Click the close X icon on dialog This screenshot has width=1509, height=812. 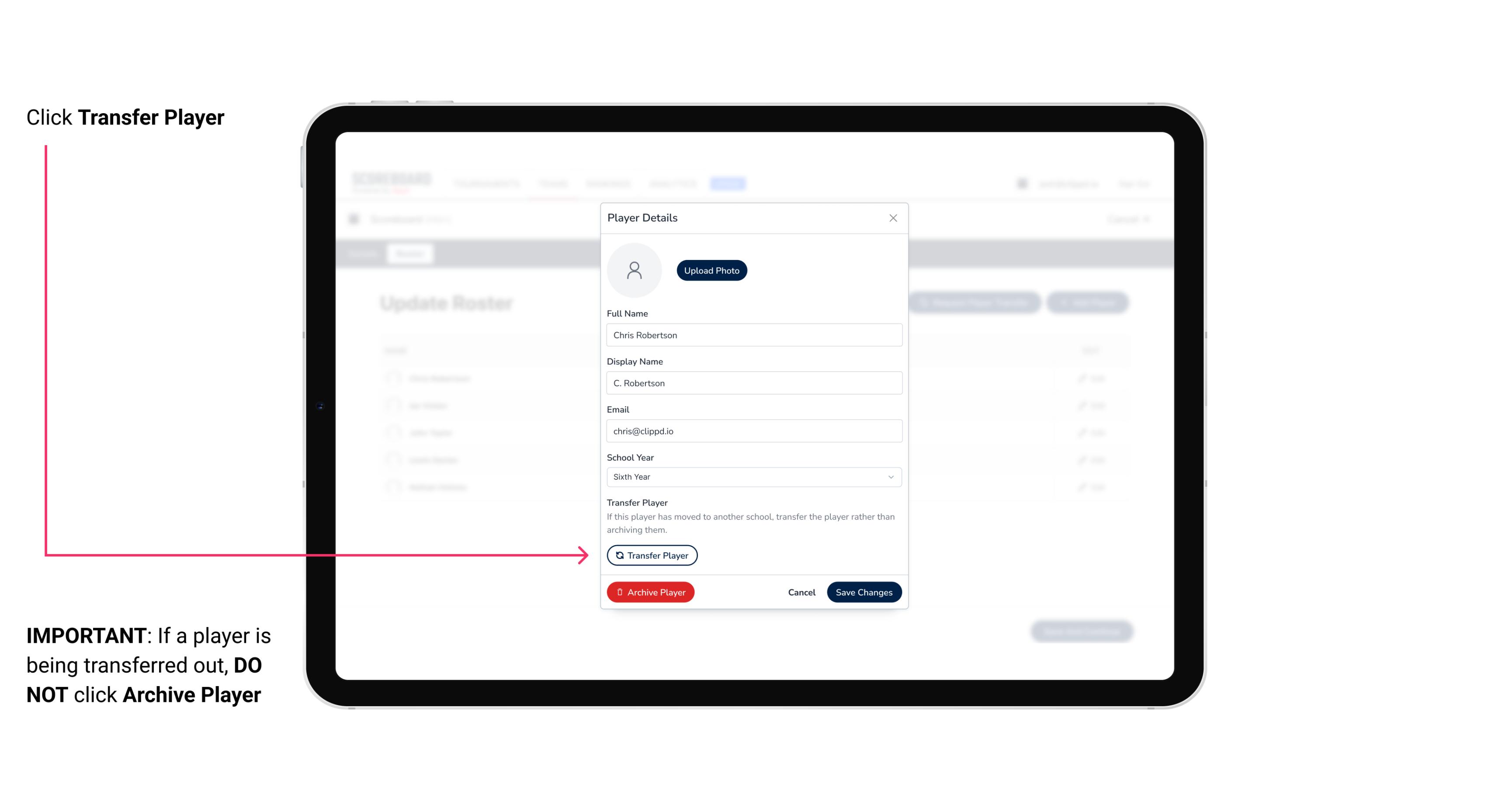click(x=893, y=218)
